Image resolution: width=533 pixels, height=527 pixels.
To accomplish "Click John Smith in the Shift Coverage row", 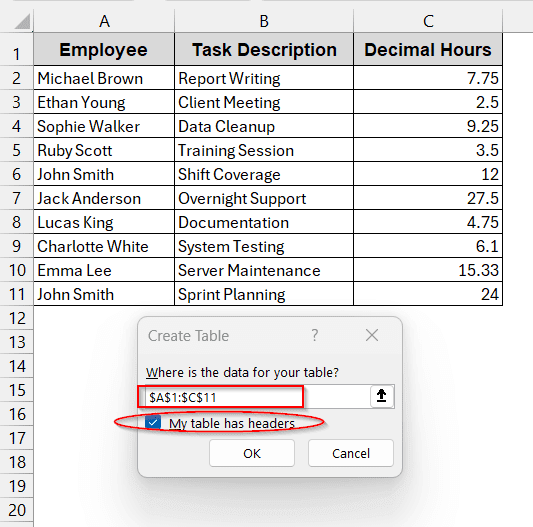I will (104, 174).
